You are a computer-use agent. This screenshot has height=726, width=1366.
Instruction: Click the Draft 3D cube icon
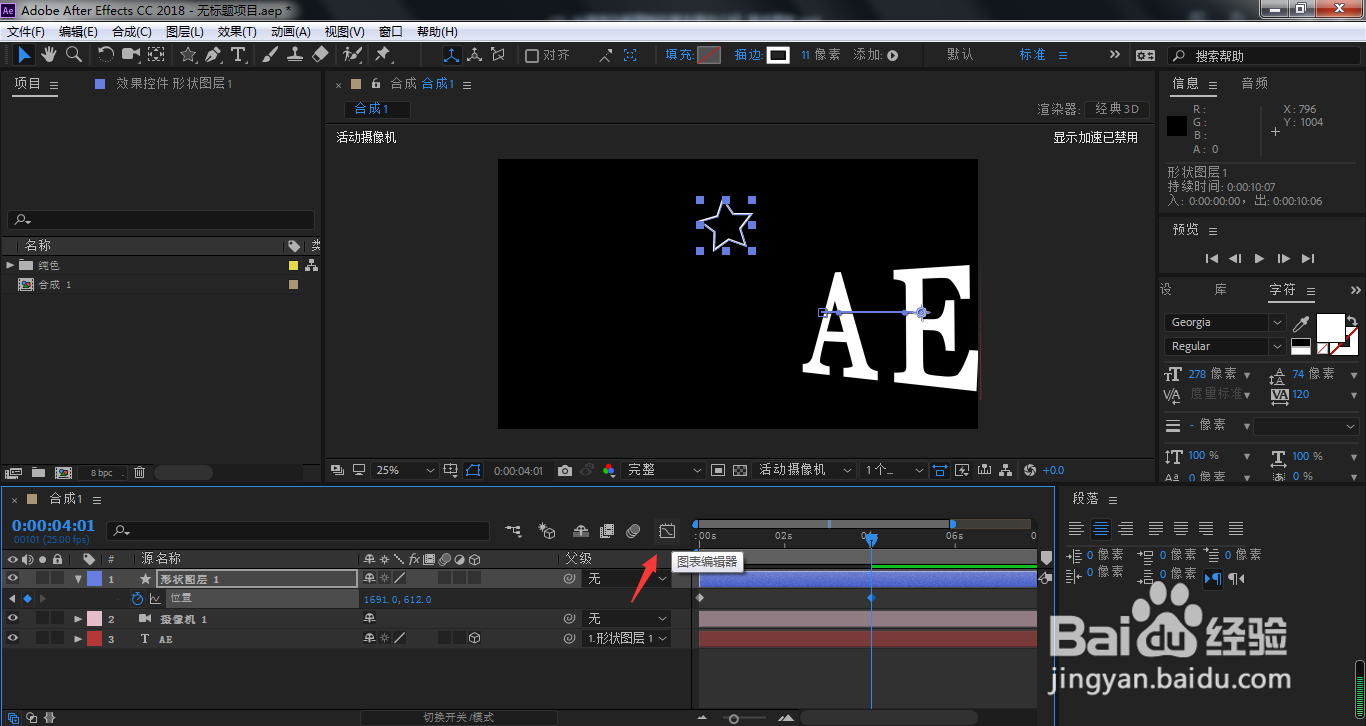coord(547,531)
